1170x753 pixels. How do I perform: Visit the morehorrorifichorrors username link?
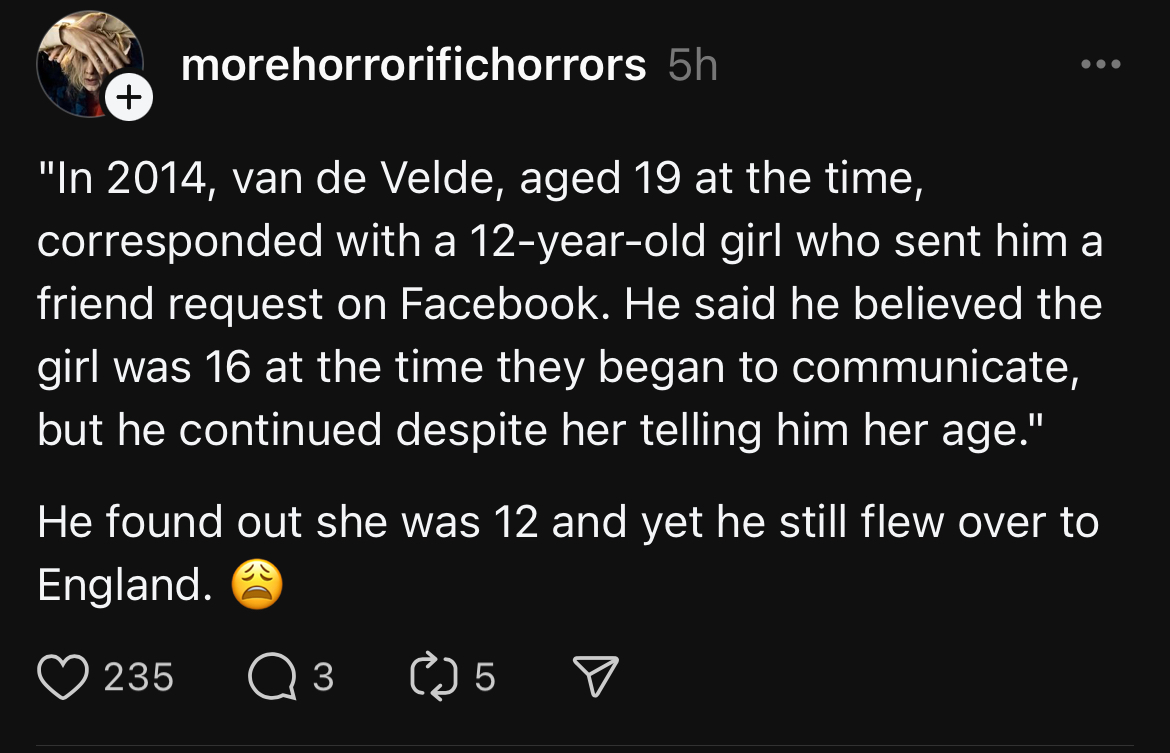pos(413,66)
